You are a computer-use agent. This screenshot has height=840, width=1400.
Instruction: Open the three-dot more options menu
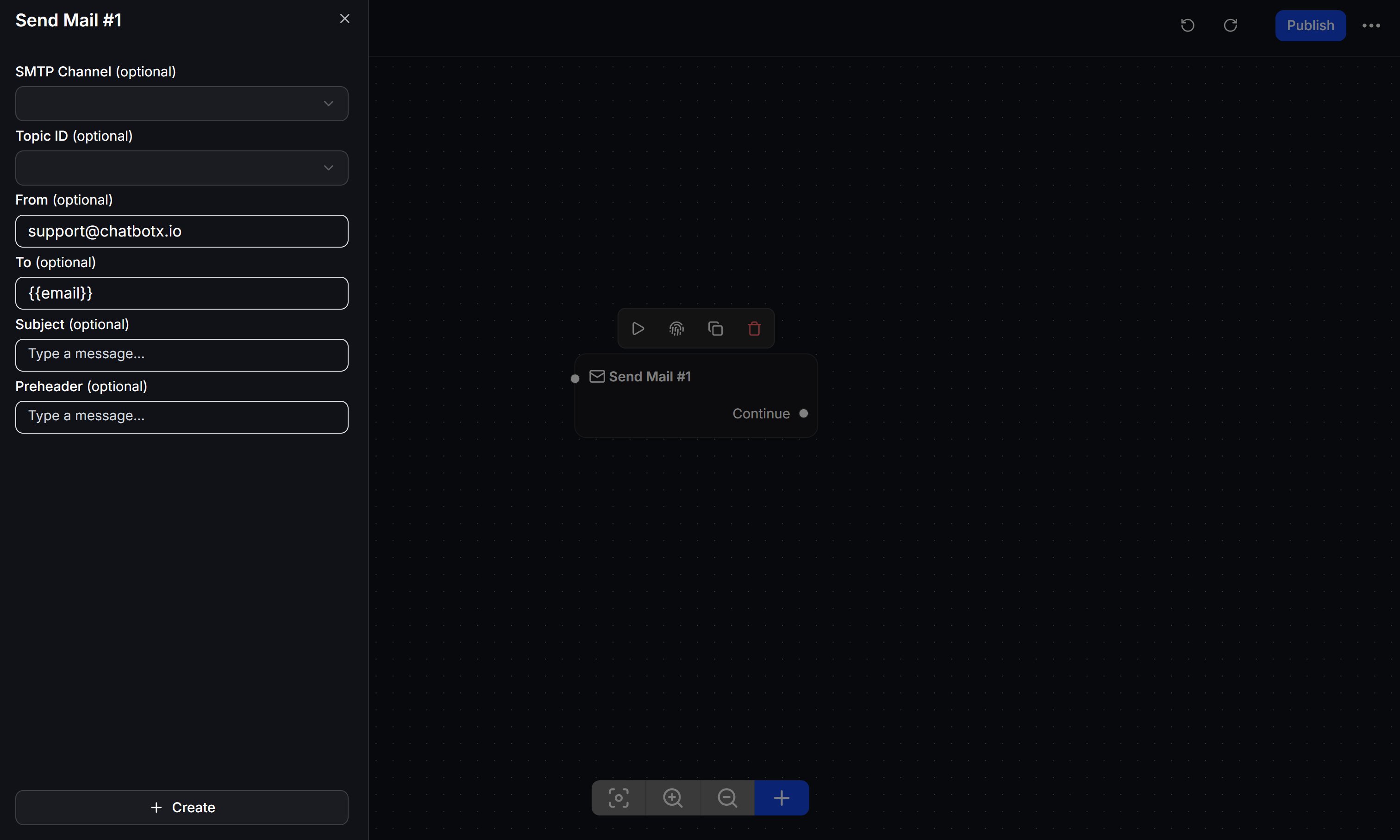click(1370, 25)
